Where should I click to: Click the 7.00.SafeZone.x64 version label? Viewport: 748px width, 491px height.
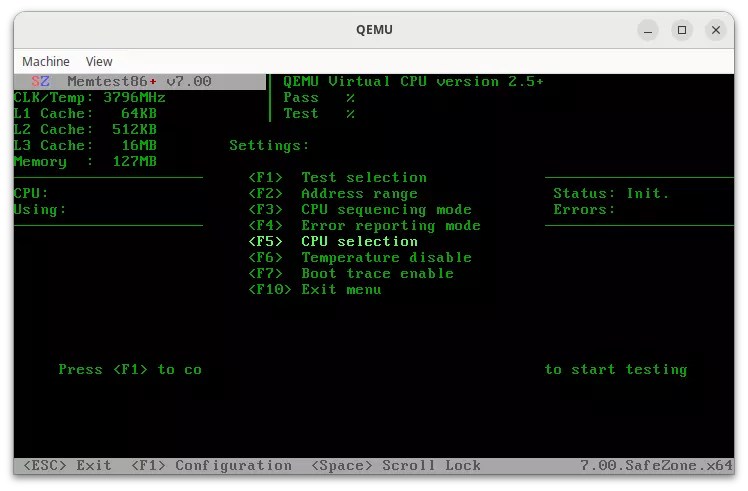(656, 465)
